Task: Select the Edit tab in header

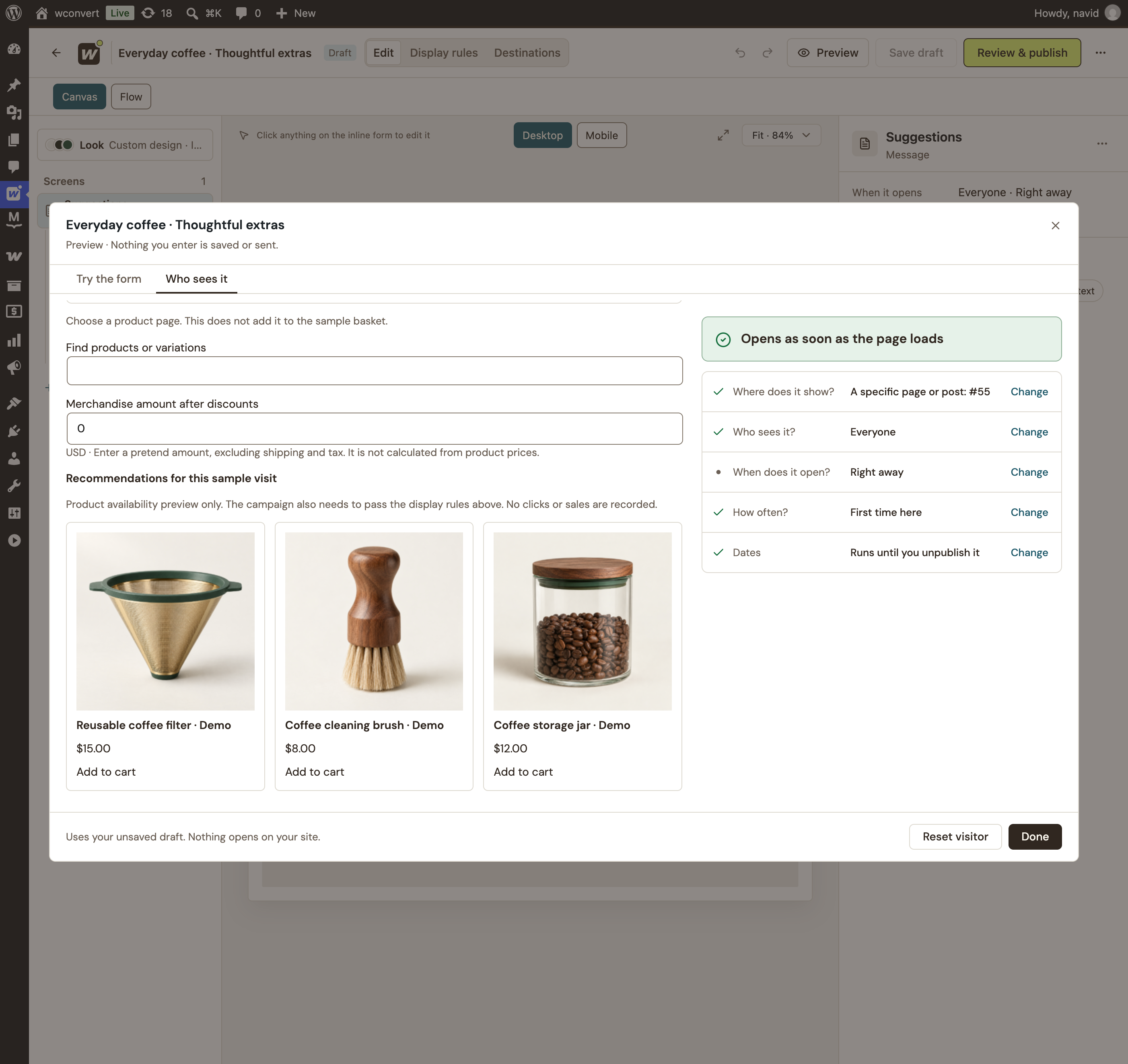Action: point(383,53)
